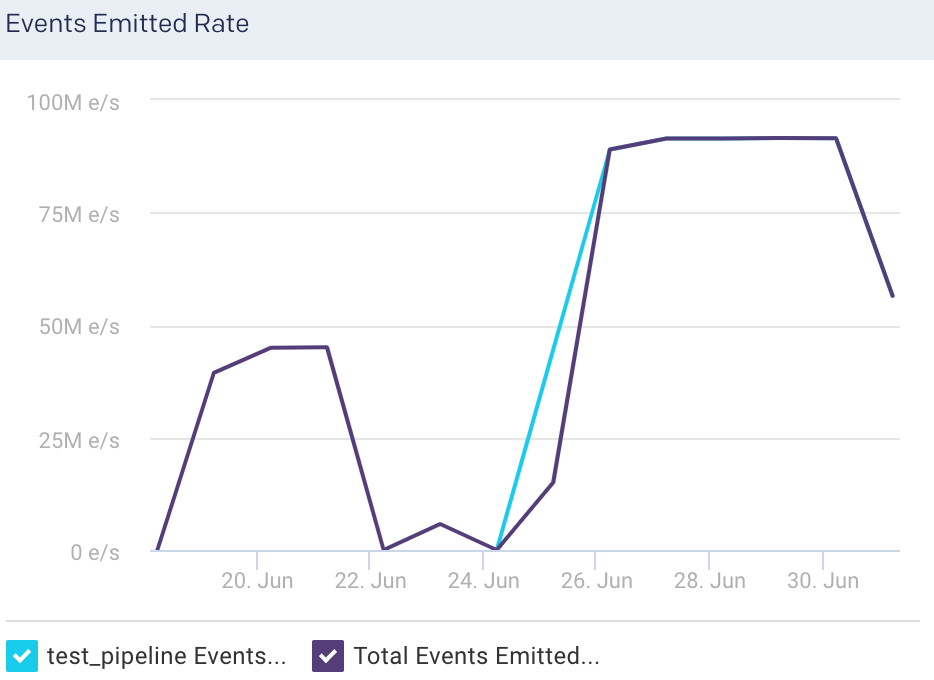Click the purple line's final point near 56M
This screenshot has width=934, height=680.
(x=892, y=295)
